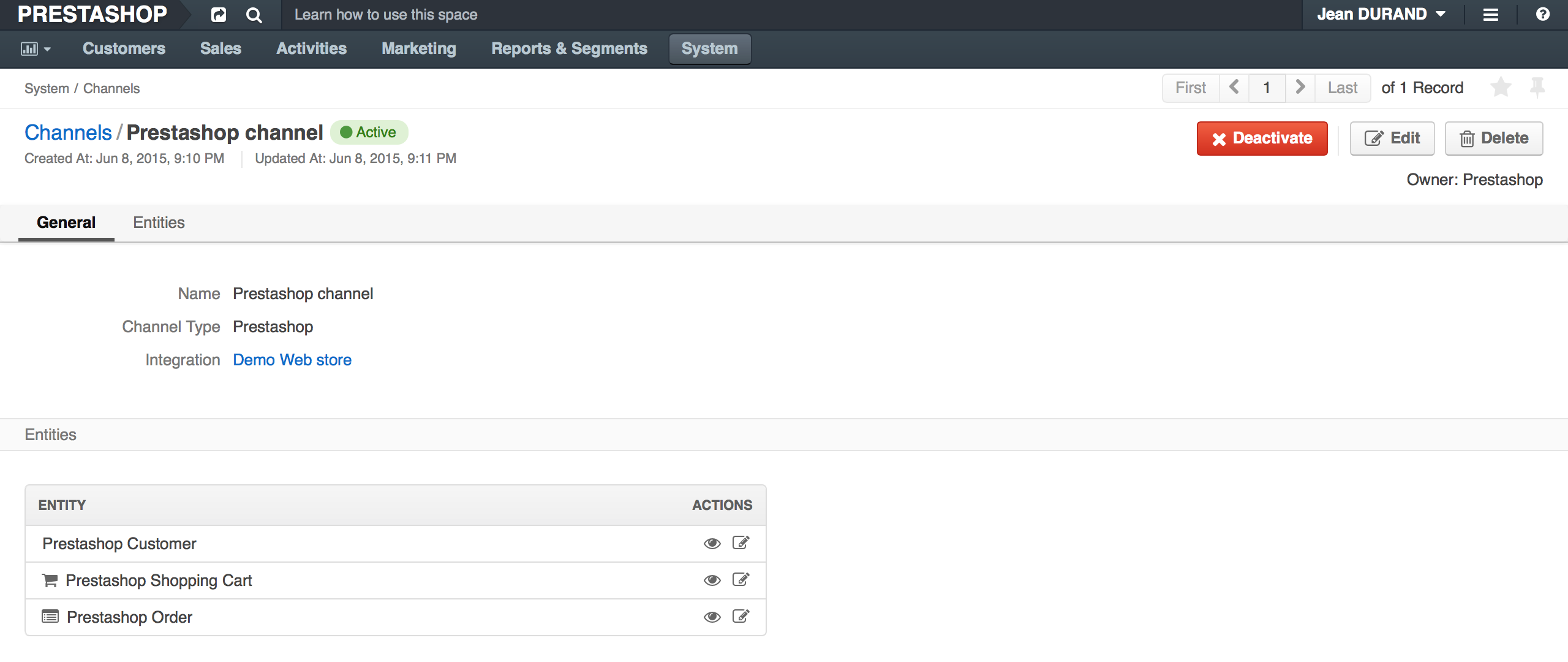Open the Demo Web store integration link
The image size is (1568, 662).
coord(292,360)
